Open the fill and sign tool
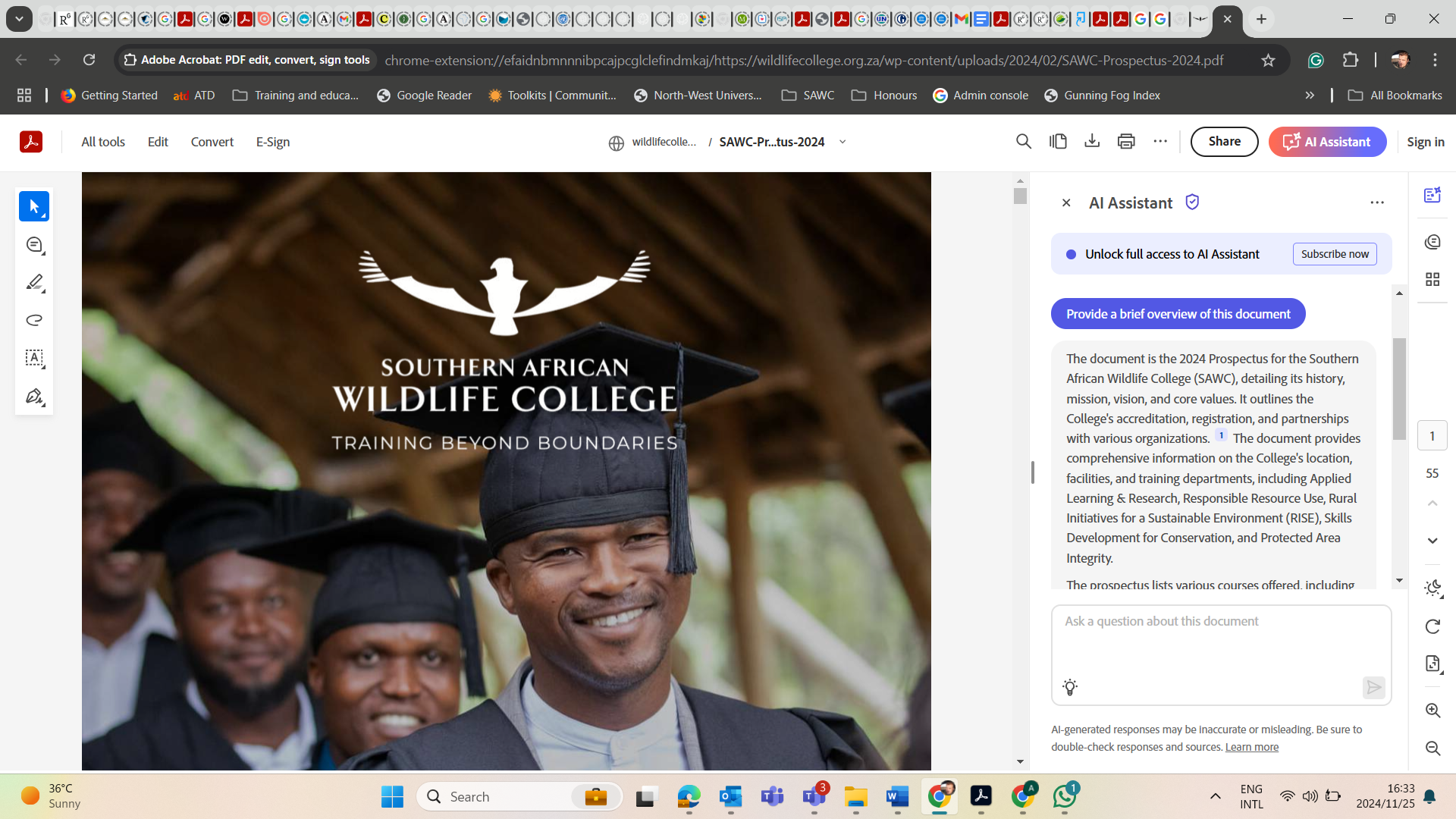 point(34,396)
